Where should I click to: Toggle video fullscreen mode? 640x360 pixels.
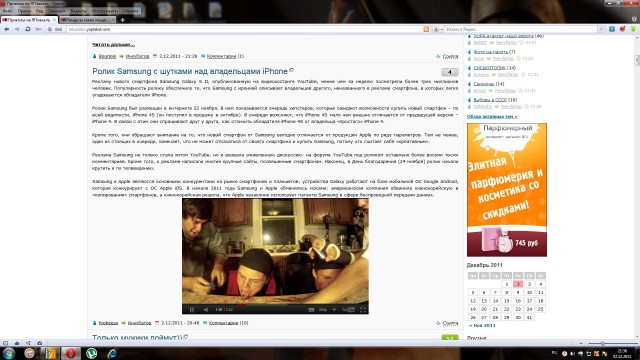363,310
